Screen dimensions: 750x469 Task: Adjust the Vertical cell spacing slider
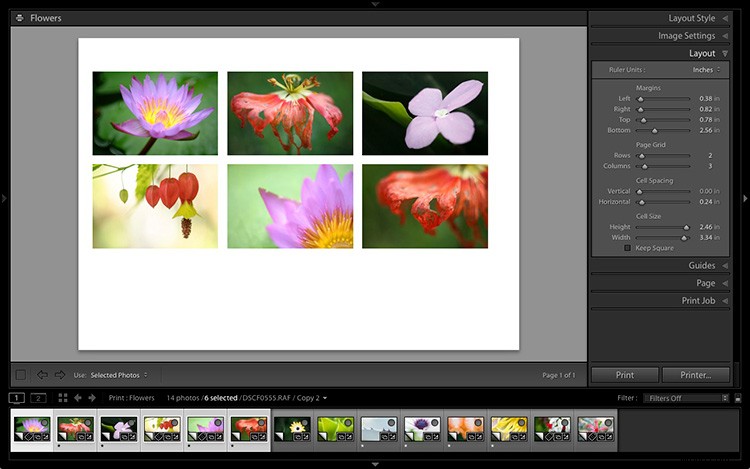click(x=640, y=191)
